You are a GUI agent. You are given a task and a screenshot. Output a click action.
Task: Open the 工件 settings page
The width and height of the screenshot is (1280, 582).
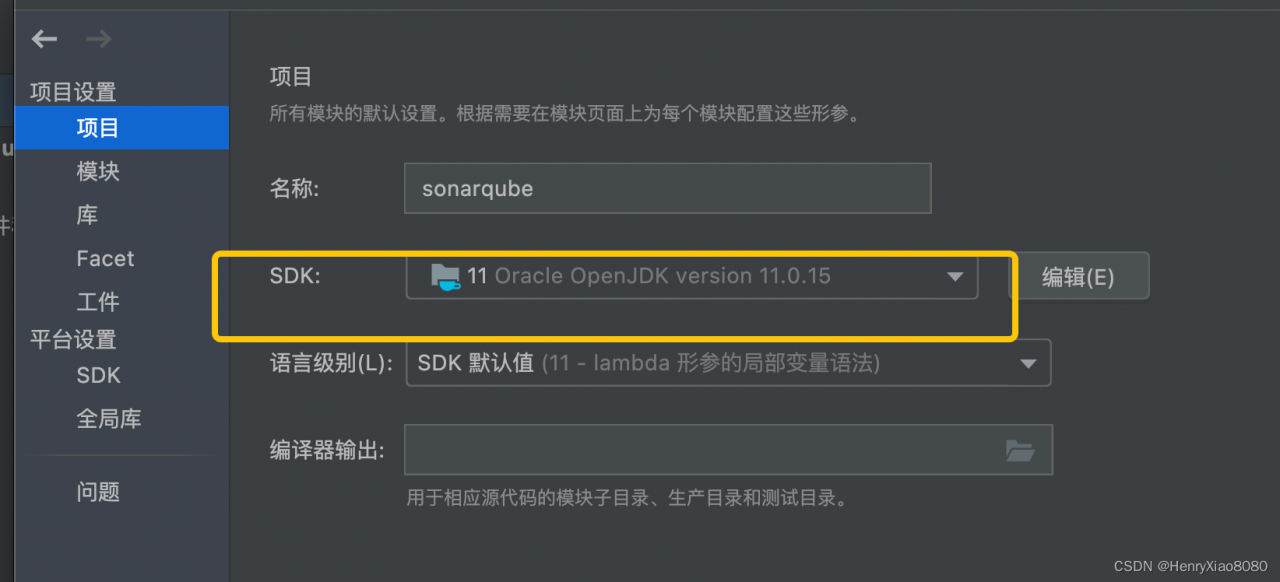[98, 302]
